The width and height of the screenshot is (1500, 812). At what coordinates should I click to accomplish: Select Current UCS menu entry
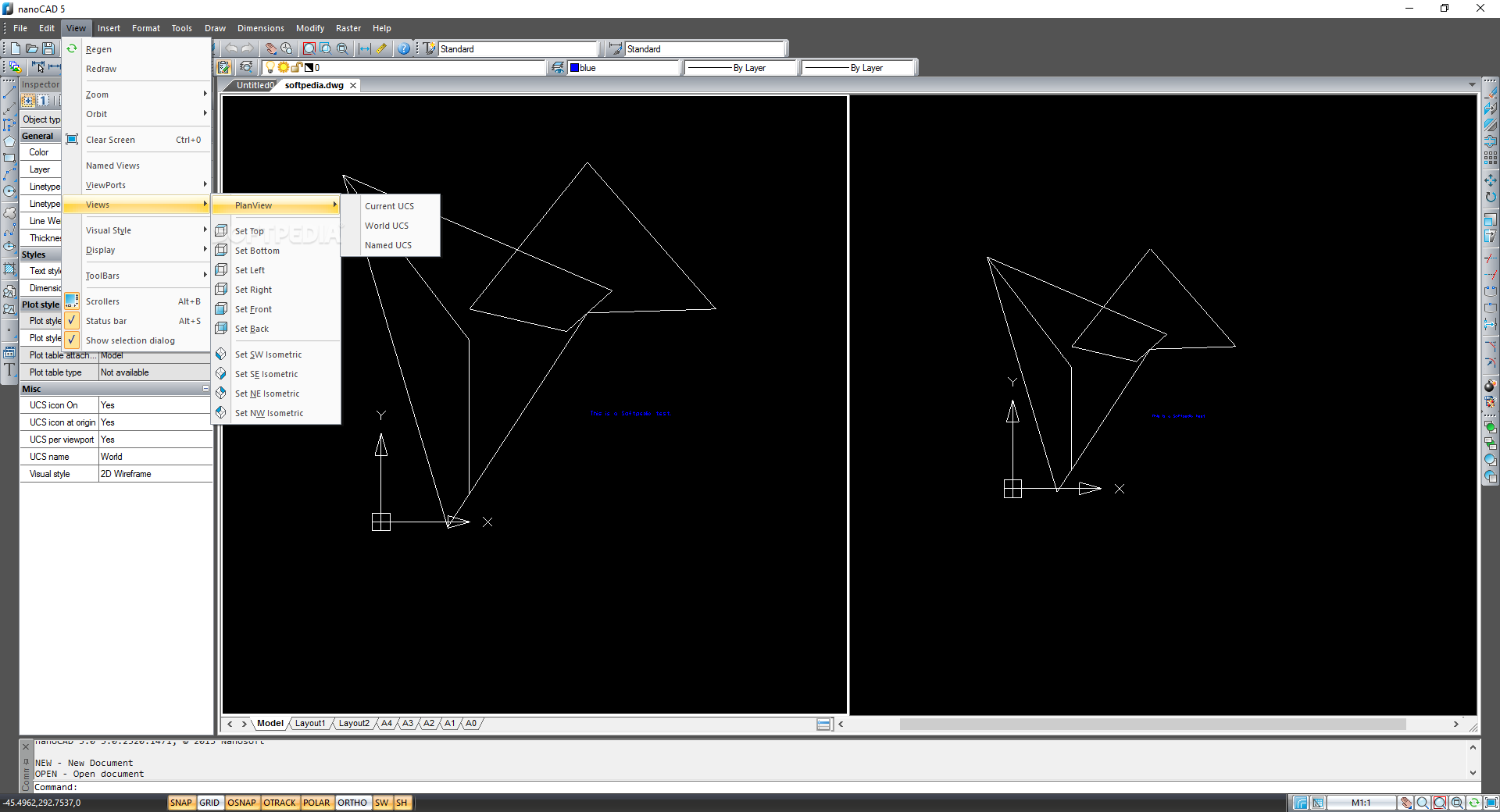[391, 206]
